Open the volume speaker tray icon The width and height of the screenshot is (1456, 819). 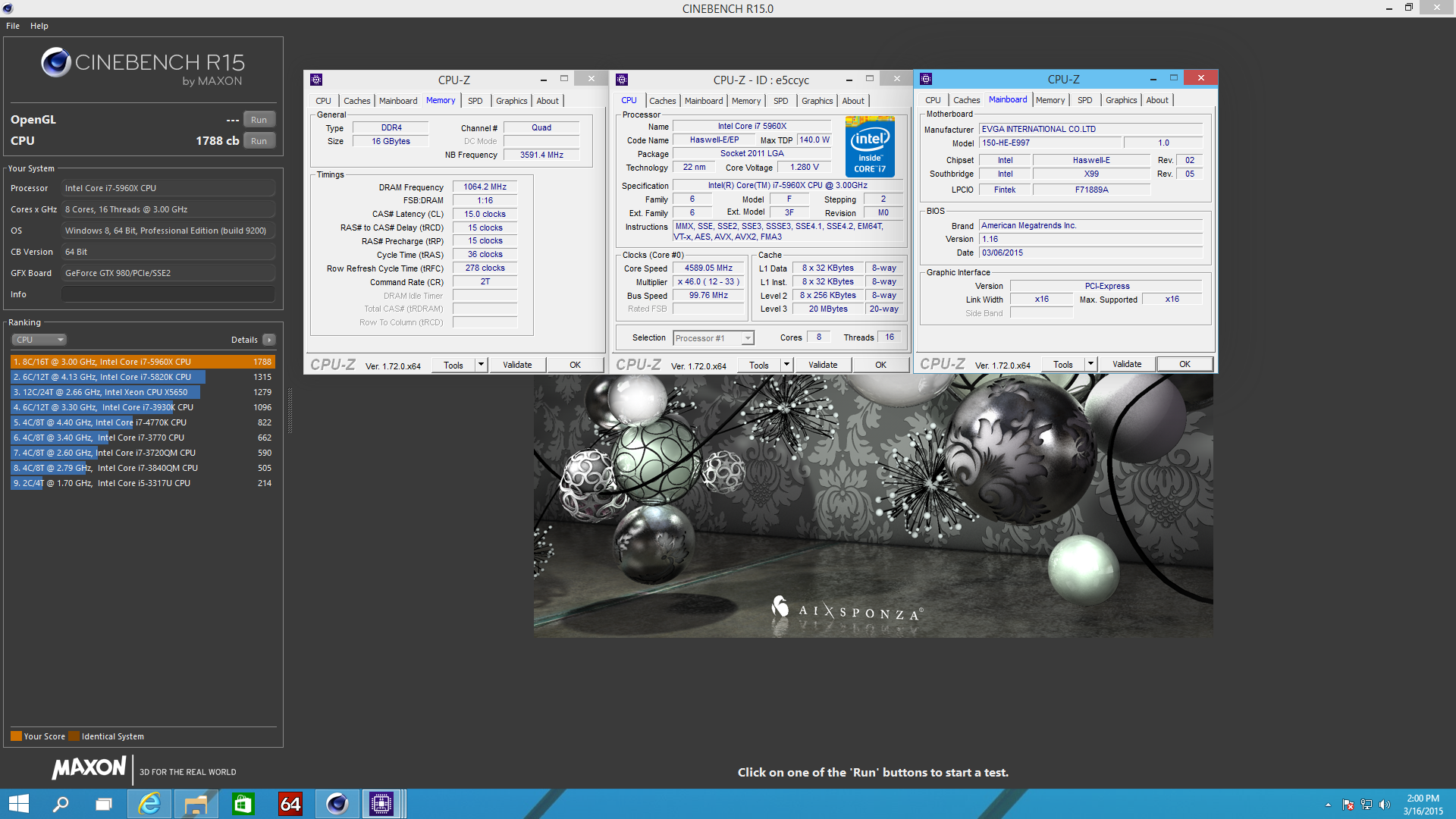(x=1385, y=805)
